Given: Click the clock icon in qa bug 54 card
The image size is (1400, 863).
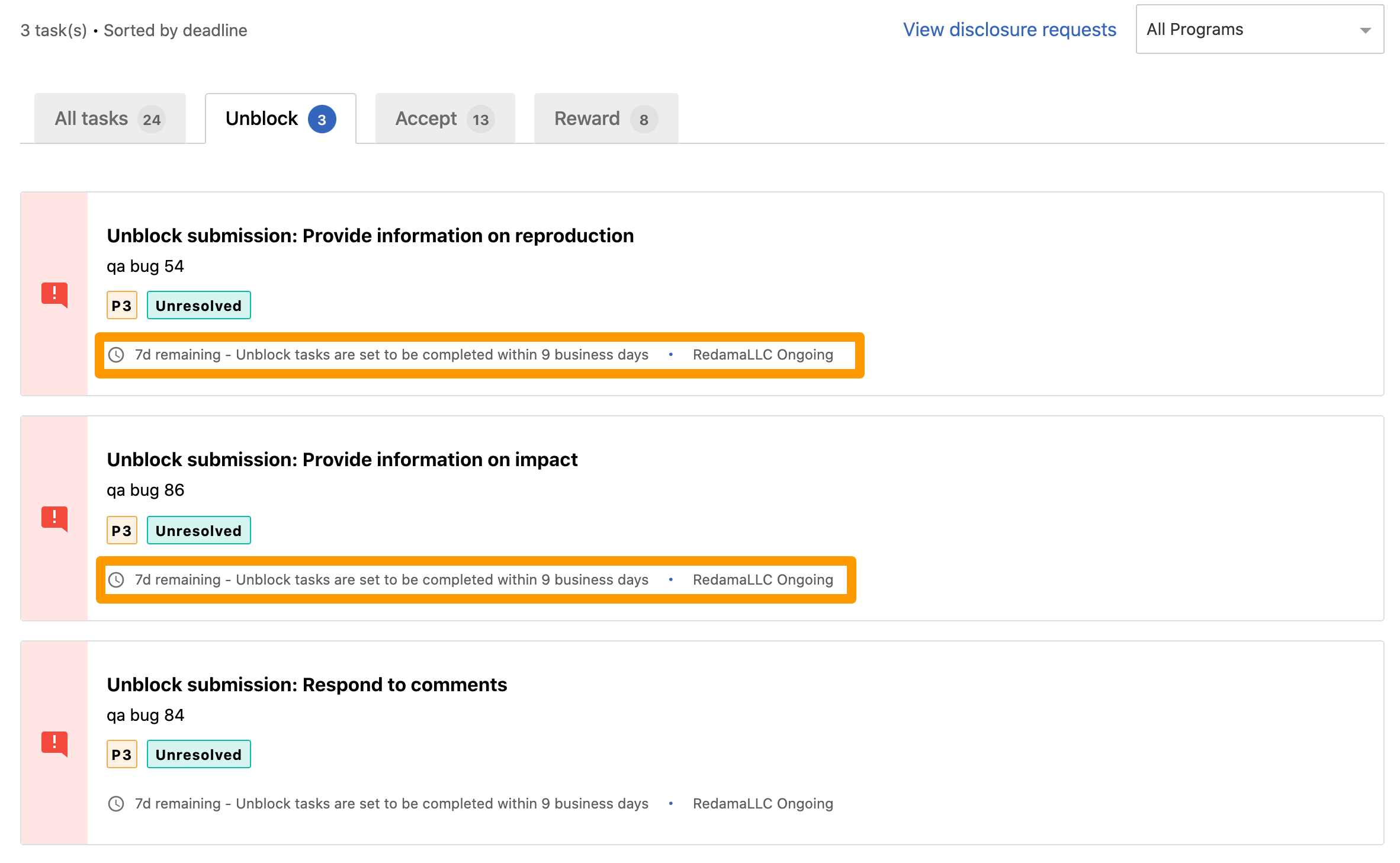Looking at the screenshot, I should [116, 355].
